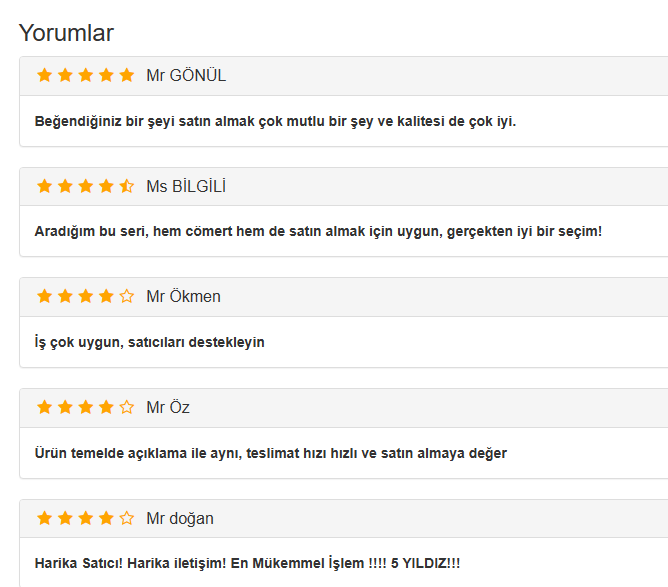Click first star in Mr doğan's rating
668x587 pixels.
tap(45, 518)
